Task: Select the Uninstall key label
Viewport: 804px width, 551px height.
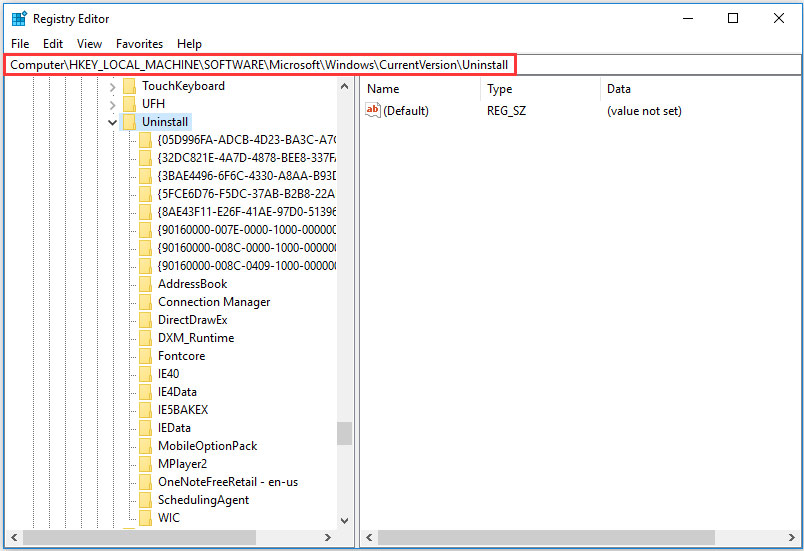Action: (165, 122)
